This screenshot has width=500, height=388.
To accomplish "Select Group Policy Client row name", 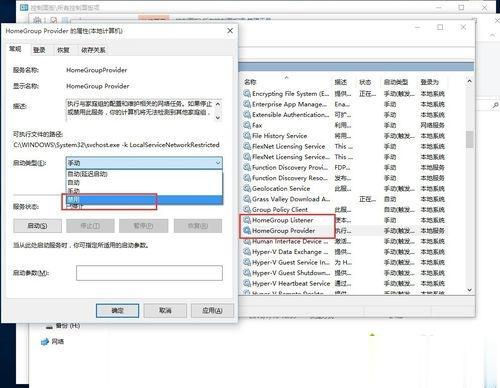I will (x=280, y=210).
